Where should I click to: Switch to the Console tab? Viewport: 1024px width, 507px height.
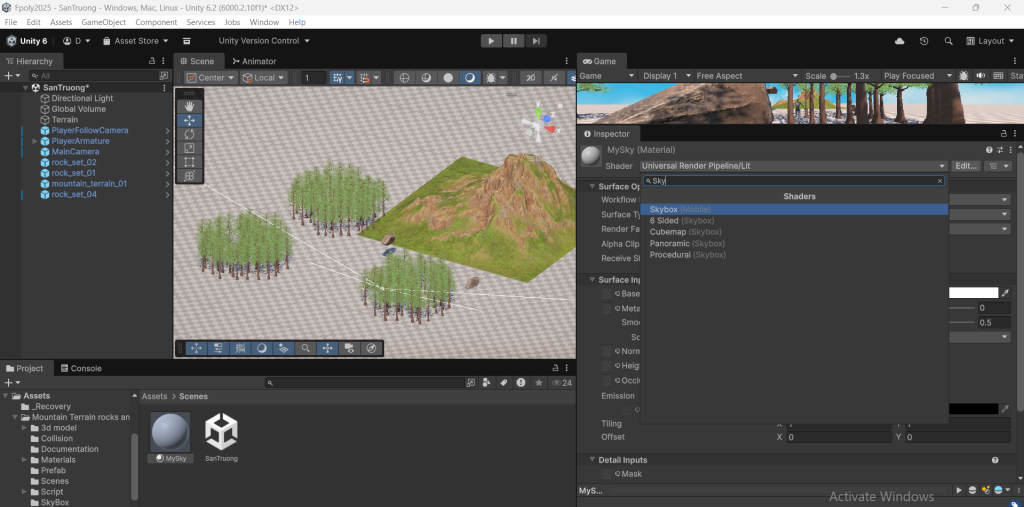(x=79, y=368)
